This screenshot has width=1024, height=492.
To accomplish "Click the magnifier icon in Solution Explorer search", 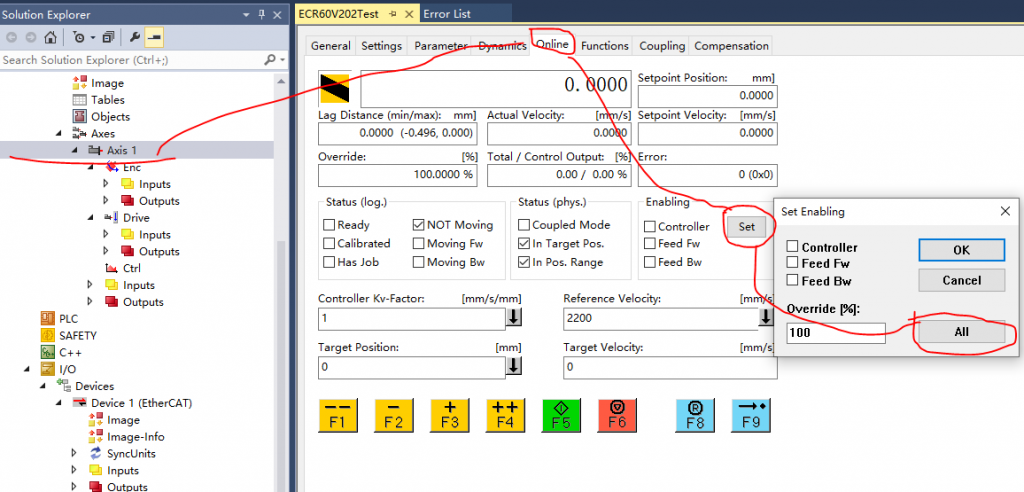I will tap(270, 59).
